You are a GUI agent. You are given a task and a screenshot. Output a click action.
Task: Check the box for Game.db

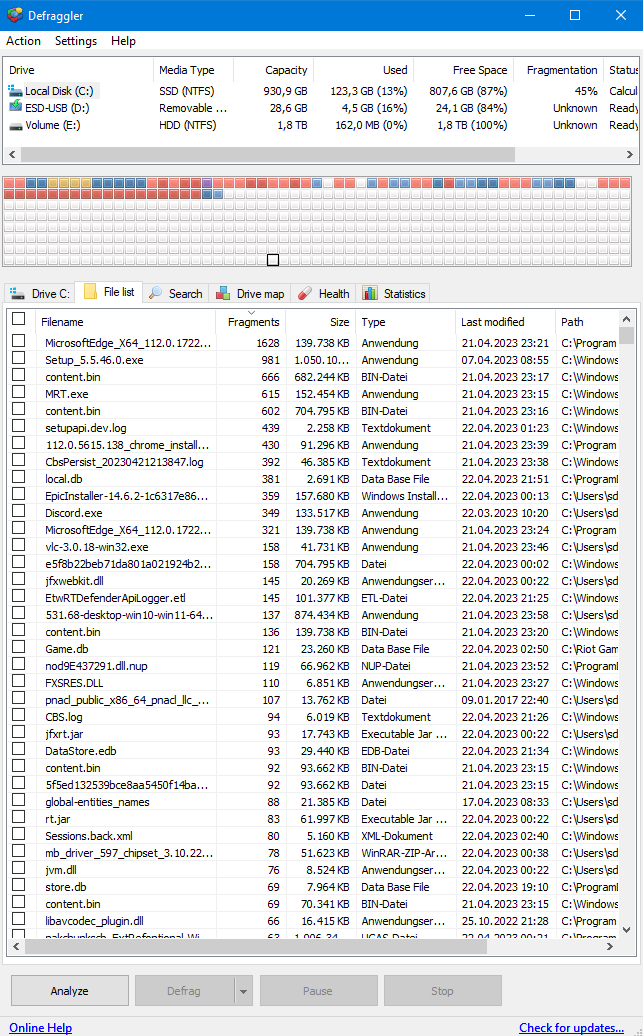[x=19, y=647]
